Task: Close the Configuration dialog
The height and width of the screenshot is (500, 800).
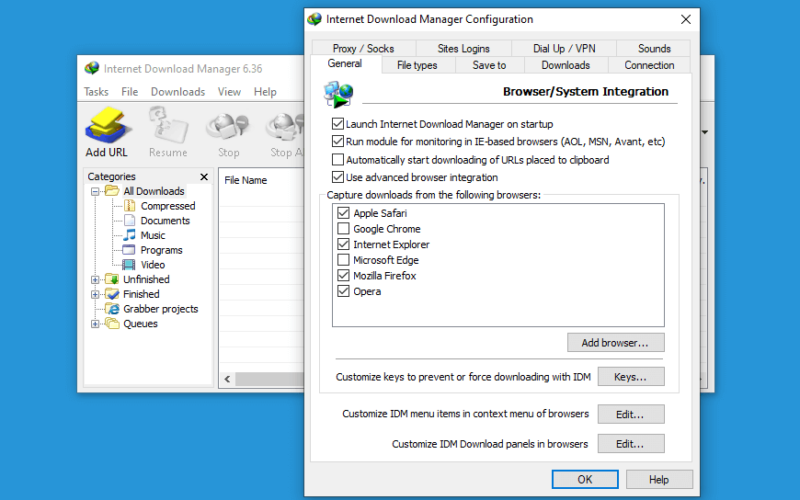Action: tap(686, 19)
